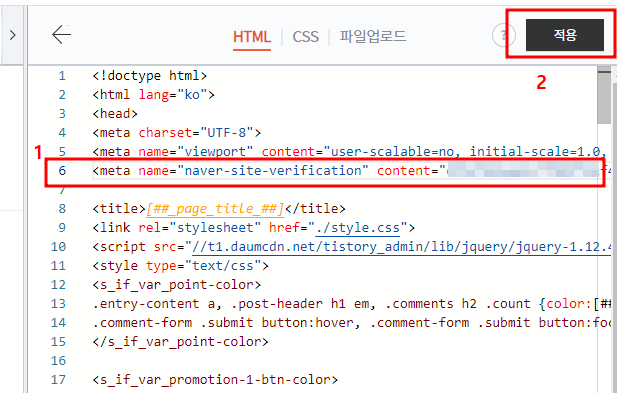Open the 파일업로드 tab
This screenshot has height=393, width=617.
click(373, 37)
